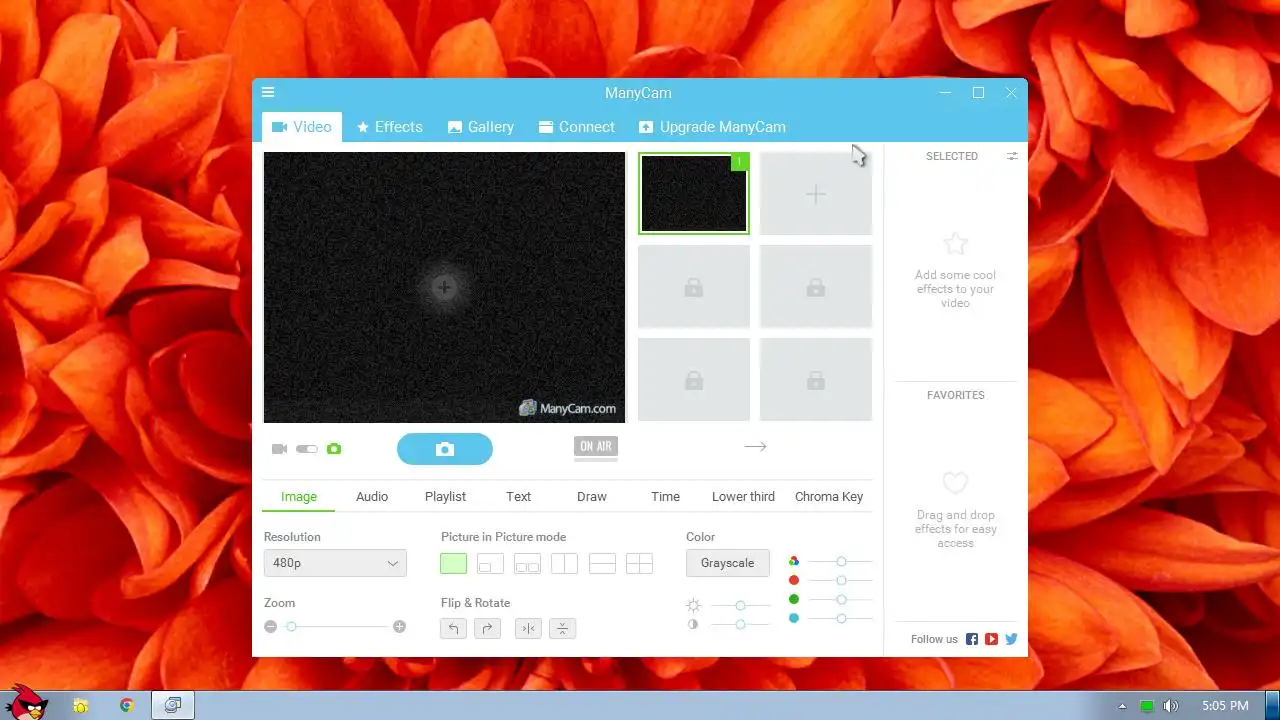Open the Chroma Key sub-tab
This screenshot has height=720, width=1280.
829,496
